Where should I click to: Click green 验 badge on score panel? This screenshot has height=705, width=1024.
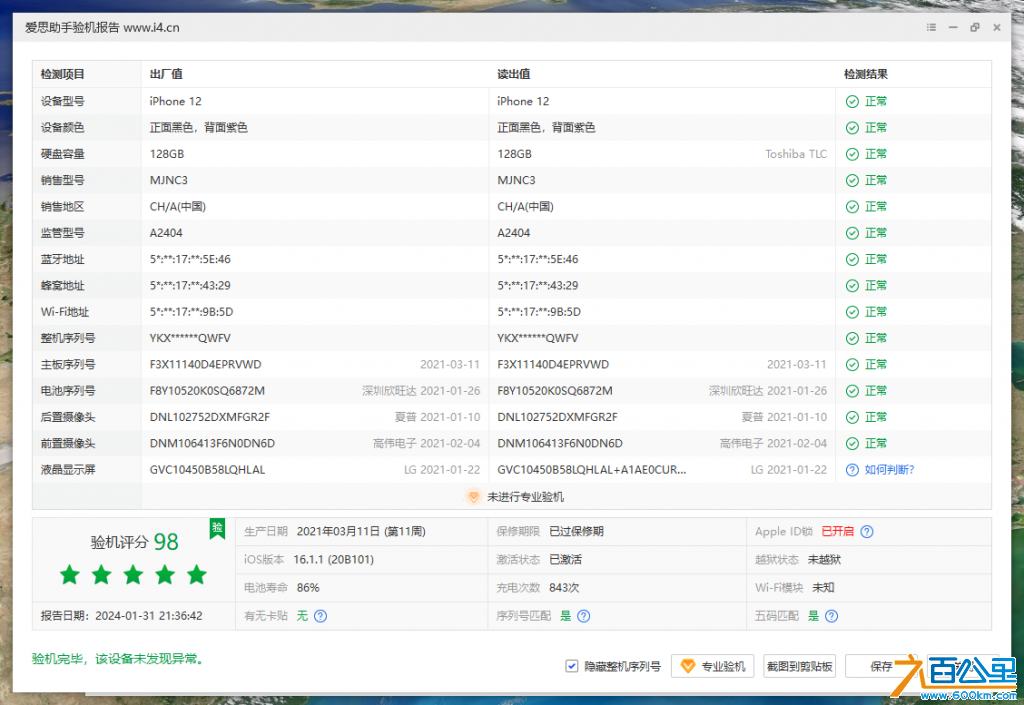click(217, 528)
